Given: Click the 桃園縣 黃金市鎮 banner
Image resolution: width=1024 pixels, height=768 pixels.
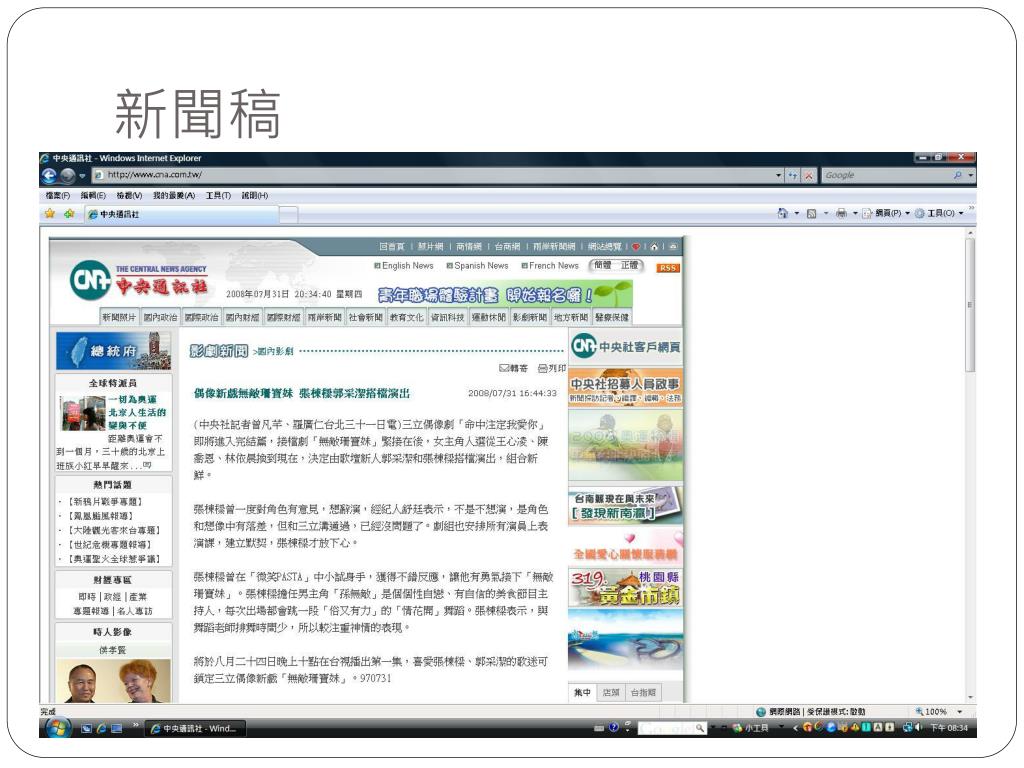Looking at the screenshot, I should pos(625,588).
